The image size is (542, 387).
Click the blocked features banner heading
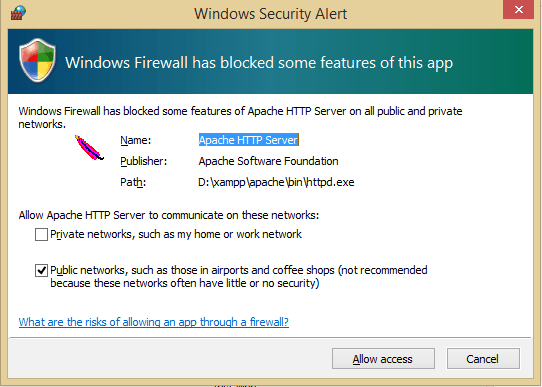pos(259,63)
